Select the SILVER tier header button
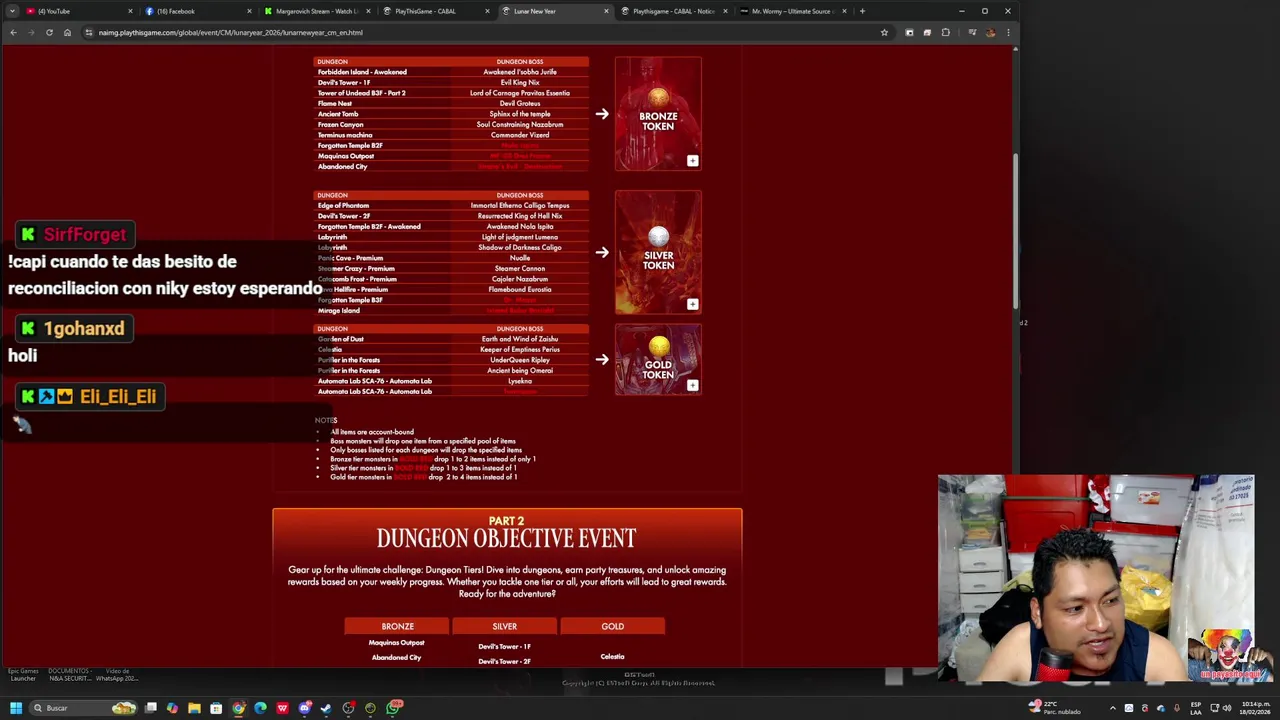The image size is (1280, 720). pyautogui.click(x=504, y=626)
